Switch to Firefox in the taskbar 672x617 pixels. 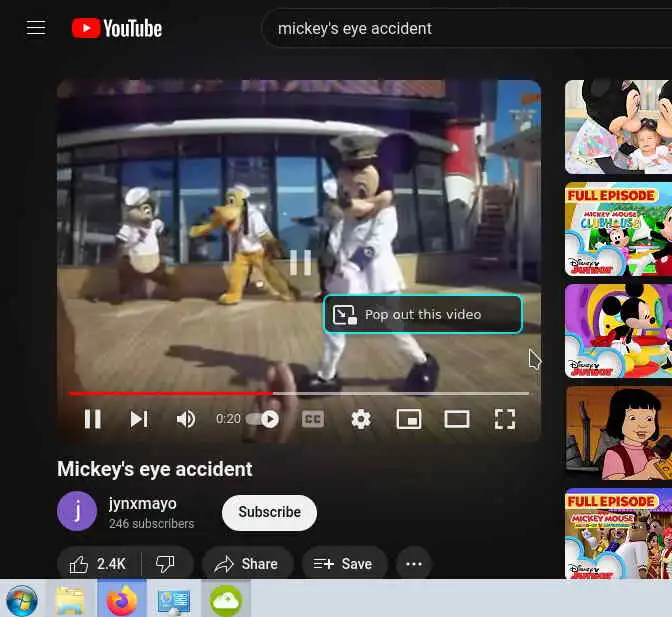(122, 599)
